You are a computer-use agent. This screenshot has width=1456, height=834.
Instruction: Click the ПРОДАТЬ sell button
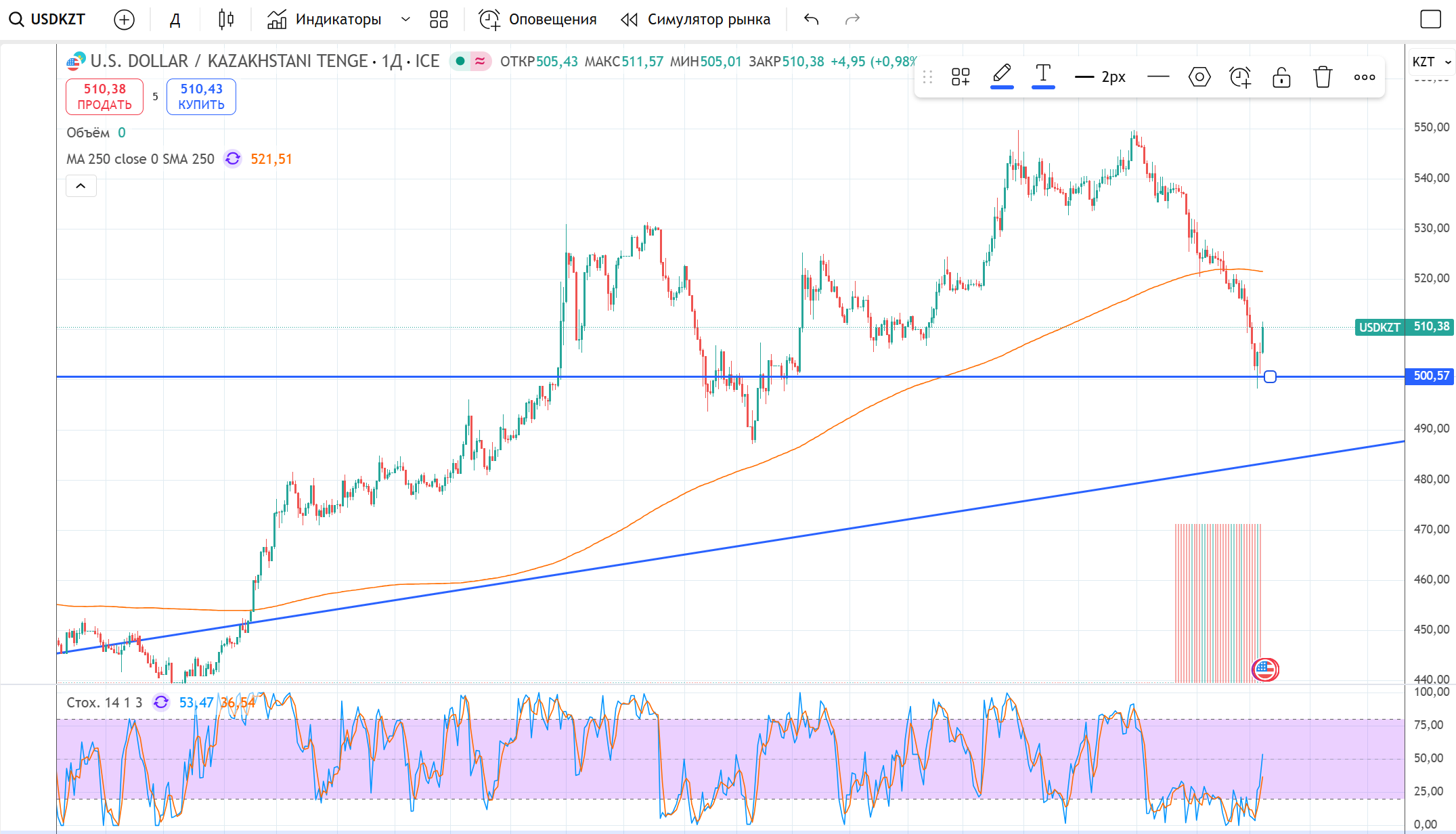tap(104, 97)
